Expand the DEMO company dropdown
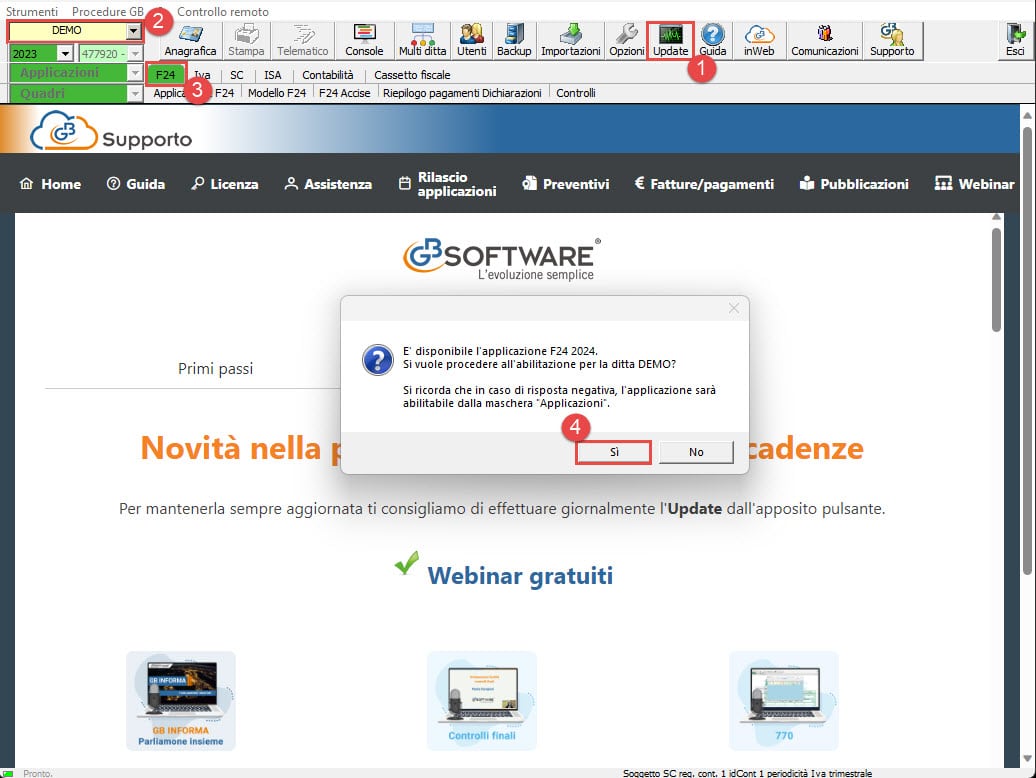The width and height of the screenshot is (1036, 778). point(134,31)
